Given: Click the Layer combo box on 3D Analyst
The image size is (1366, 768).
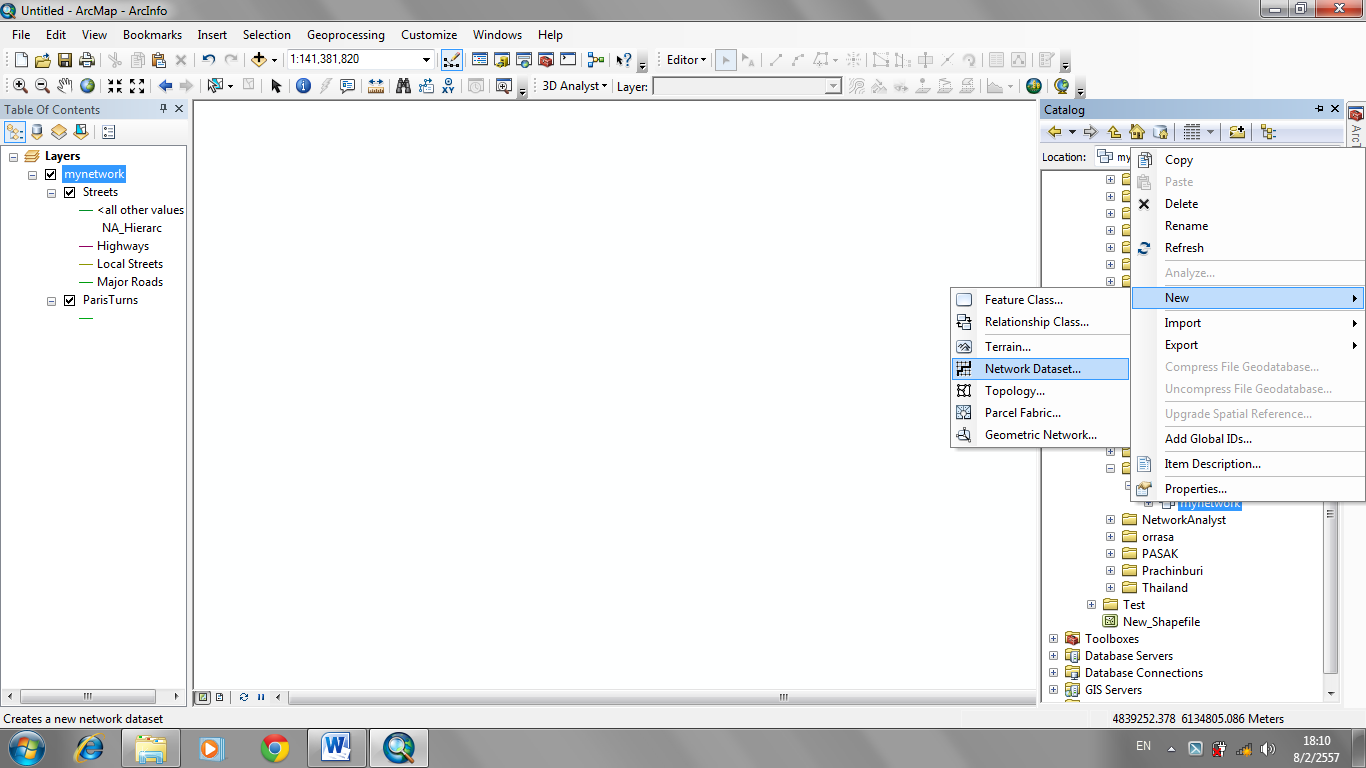Looking at the screenshot, I should [x=747, y=87].
